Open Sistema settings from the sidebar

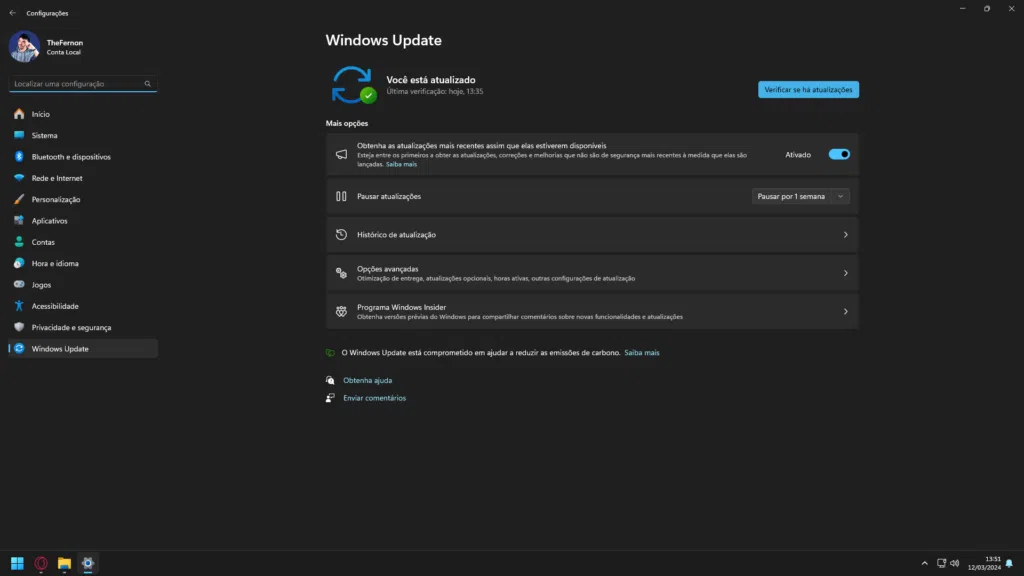[x=45, y=135]
